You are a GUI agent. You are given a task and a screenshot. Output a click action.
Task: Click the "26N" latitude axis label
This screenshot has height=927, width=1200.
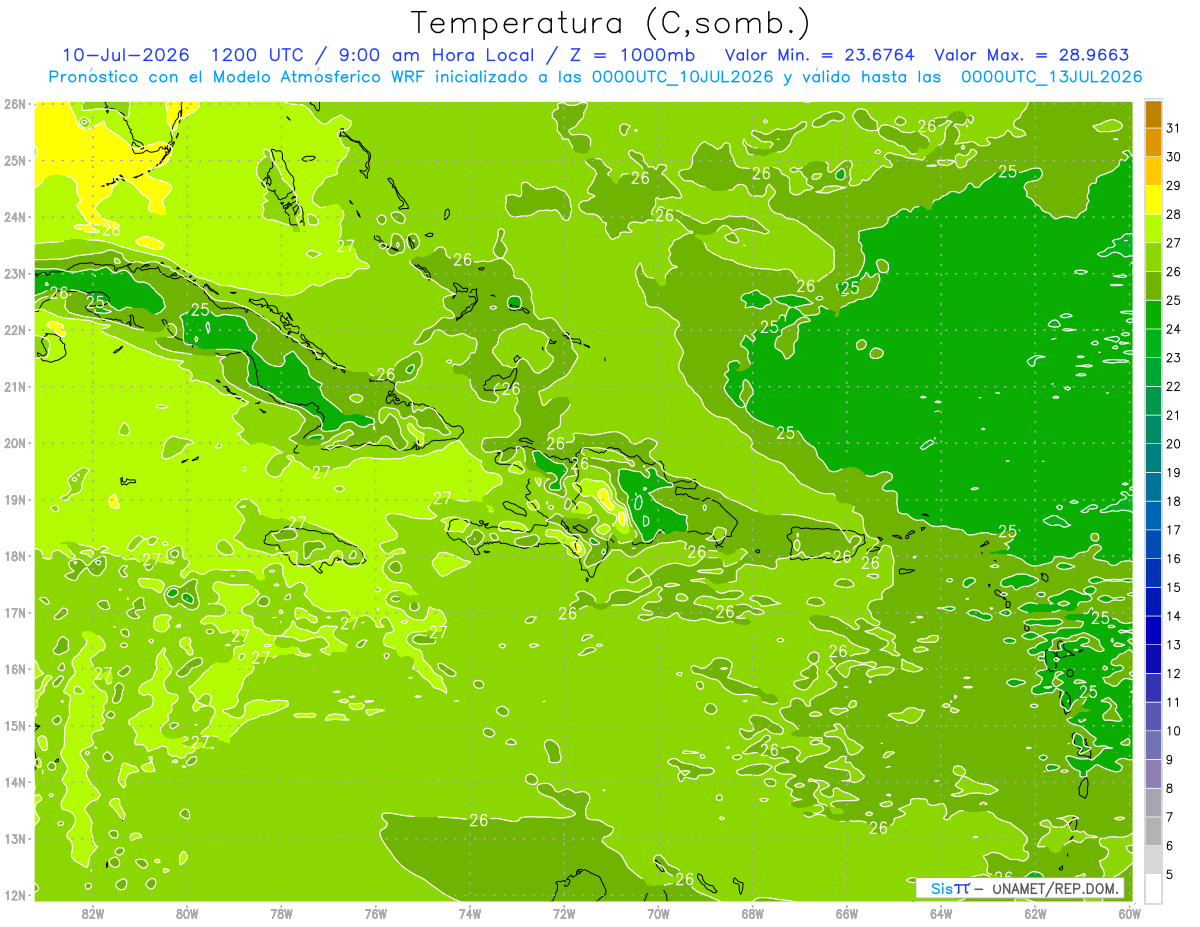pos(15,104)
